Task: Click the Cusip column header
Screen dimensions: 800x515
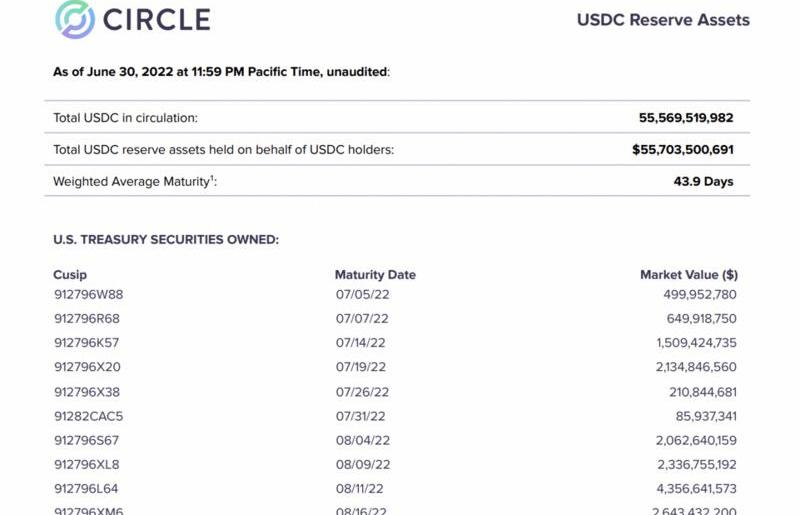Action: (x=70, y=275)
